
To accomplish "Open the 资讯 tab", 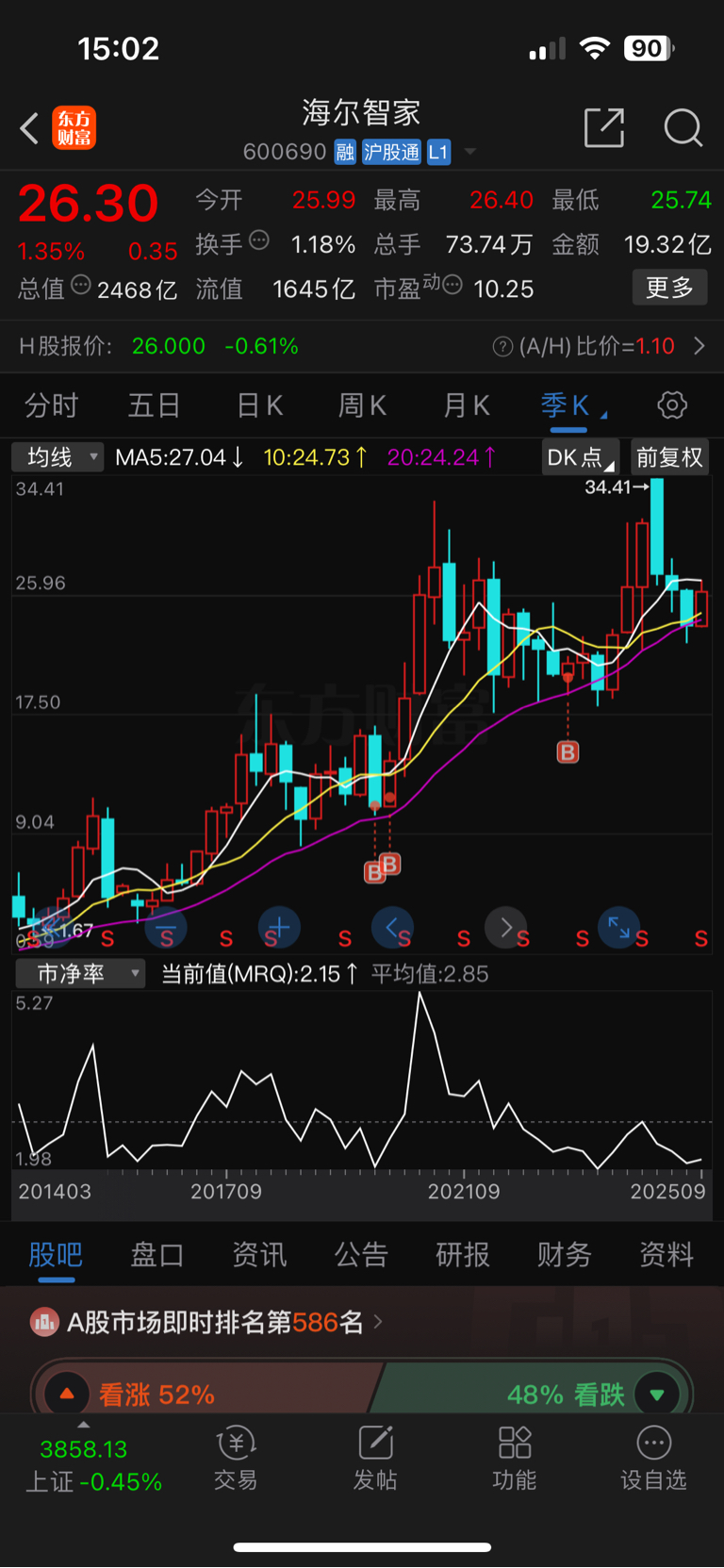I will tap(259, 1255).
